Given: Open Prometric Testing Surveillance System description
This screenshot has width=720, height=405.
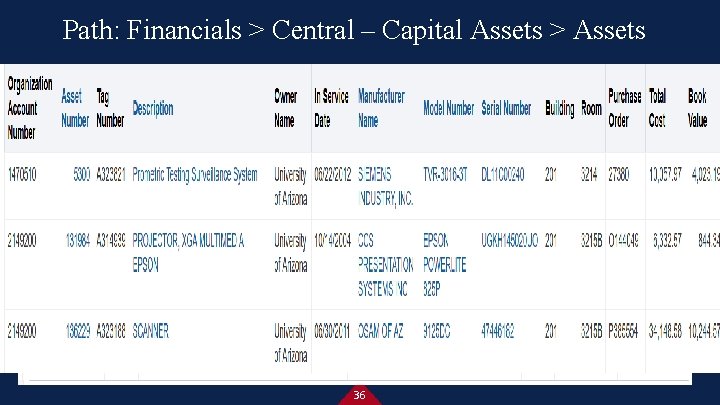Looking at the screenshot, I should [195, 174].
